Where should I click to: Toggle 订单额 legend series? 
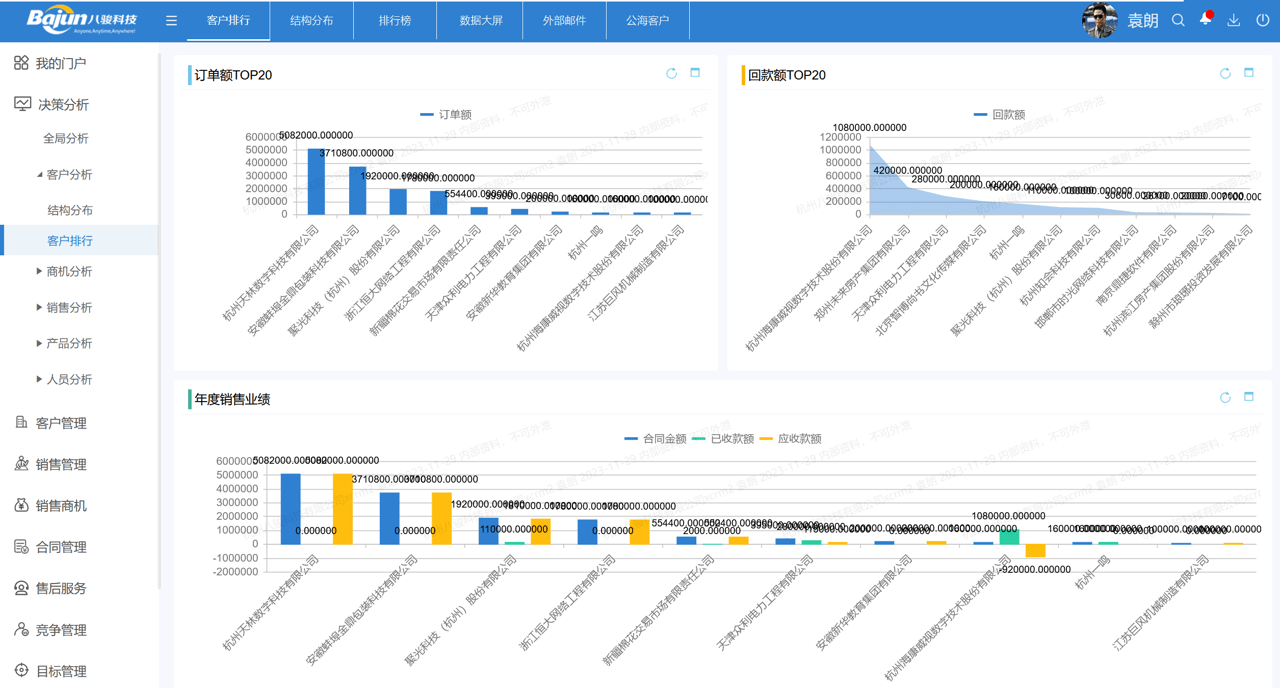tap(446, 115)
